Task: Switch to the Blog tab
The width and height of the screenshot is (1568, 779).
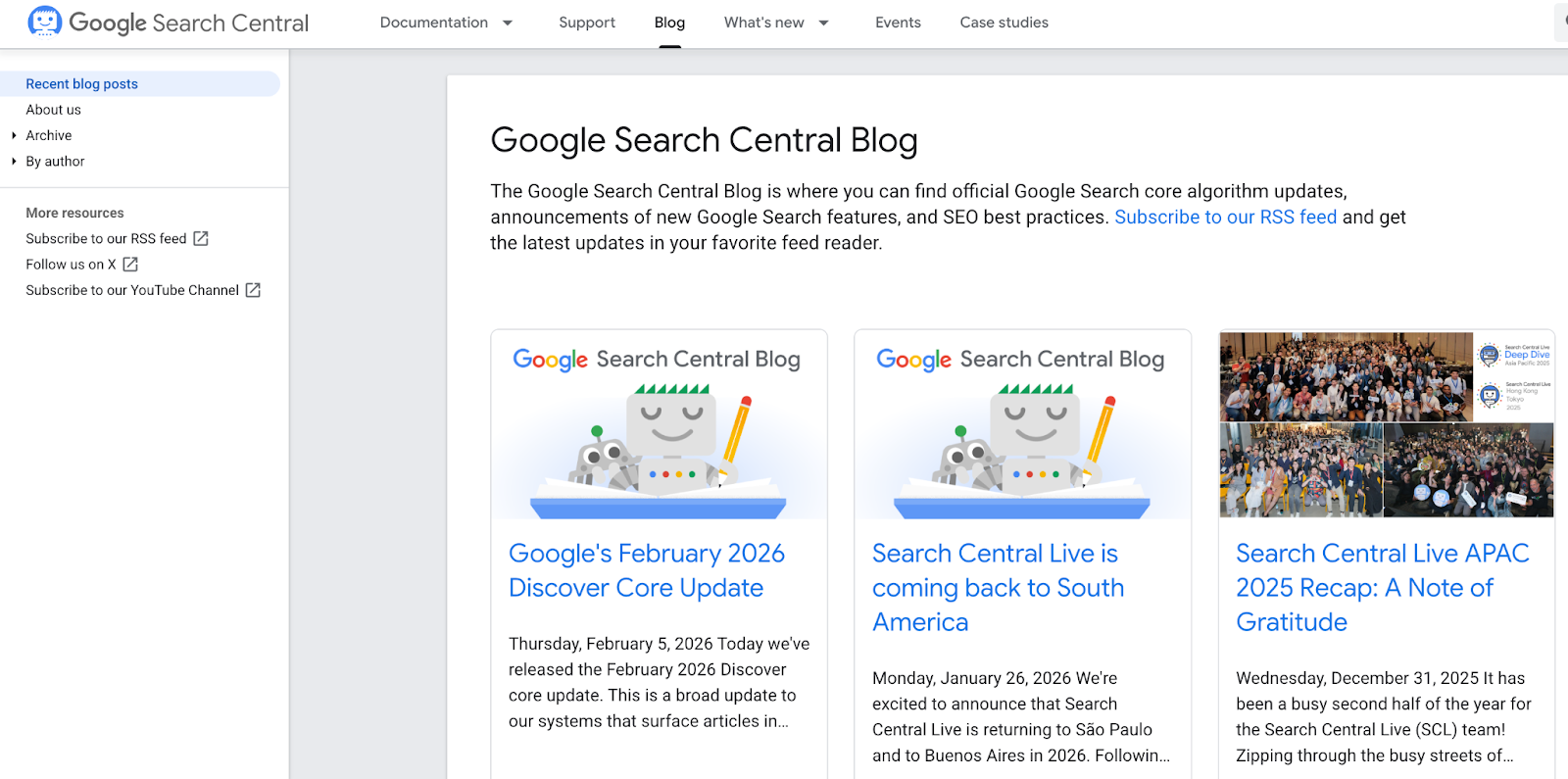Action: coord(669,22)
